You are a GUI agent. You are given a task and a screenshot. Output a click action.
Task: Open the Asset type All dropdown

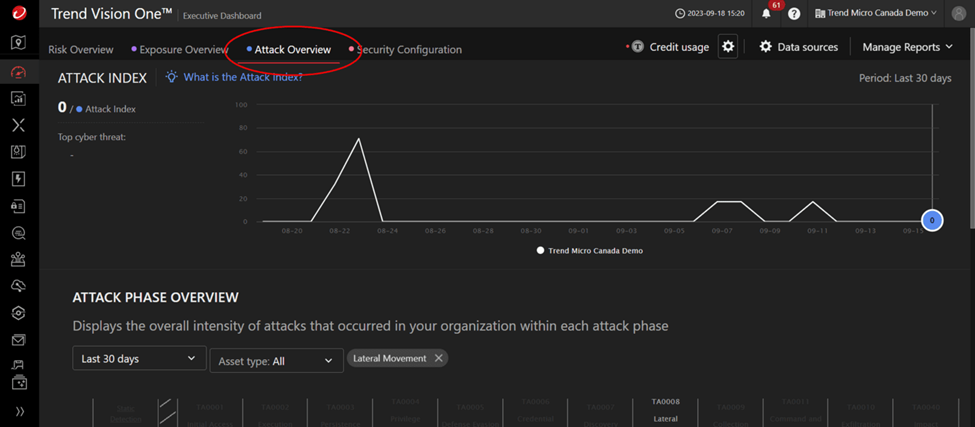277,360
